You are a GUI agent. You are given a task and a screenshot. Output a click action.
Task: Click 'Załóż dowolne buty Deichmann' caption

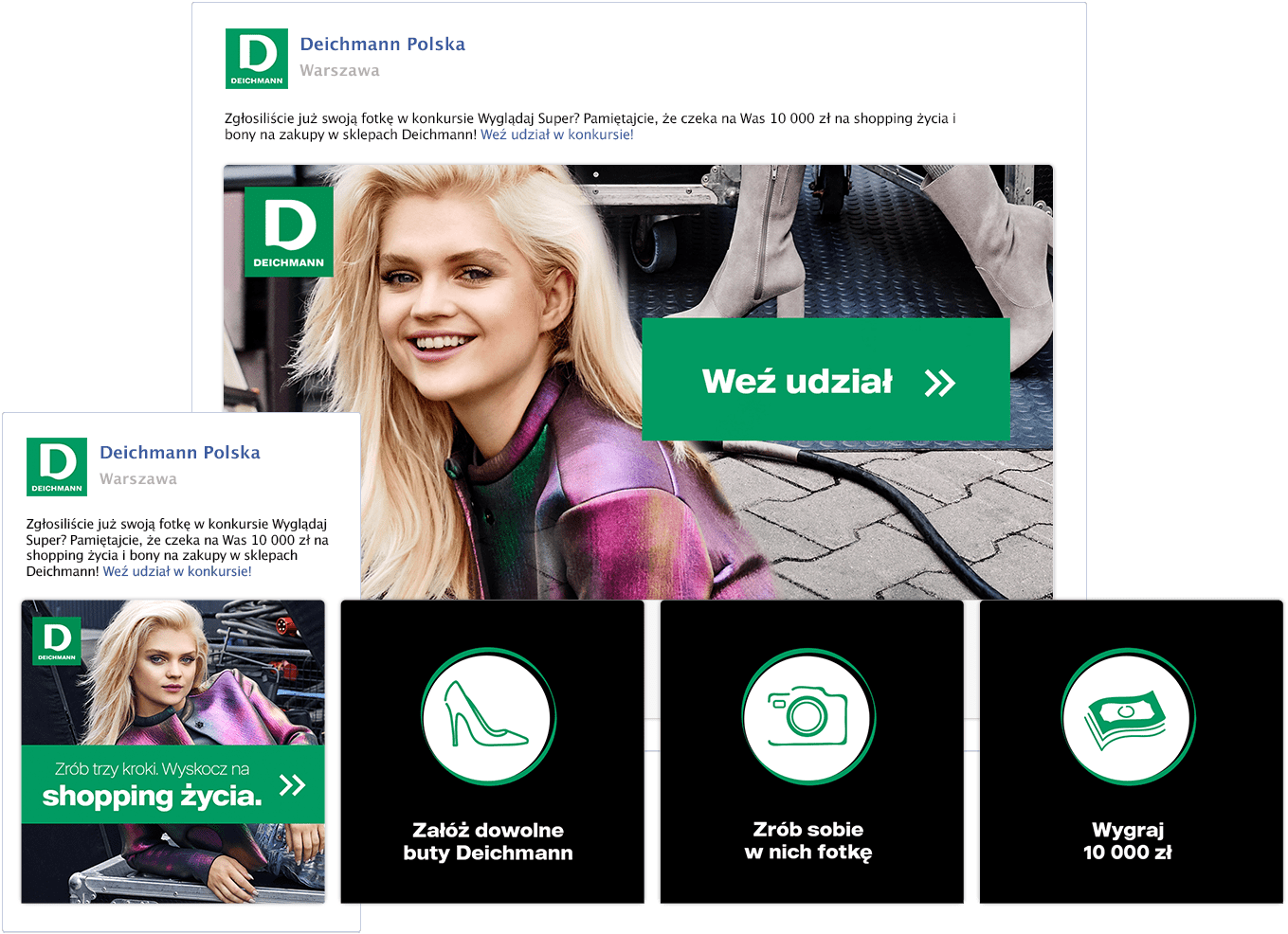(x=488, y=841)
